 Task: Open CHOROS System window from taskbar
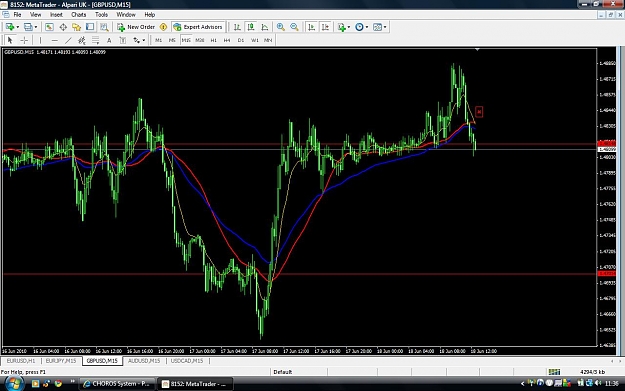click(116, 384)
